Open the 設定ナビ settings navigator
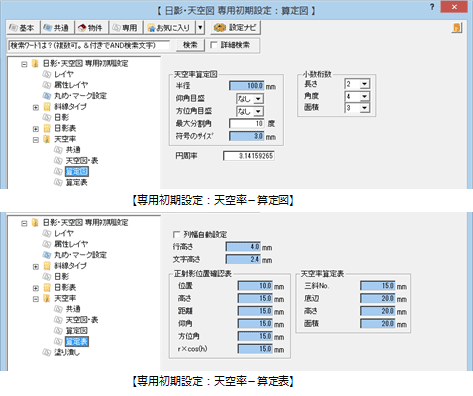 click(x=235, y=28)
